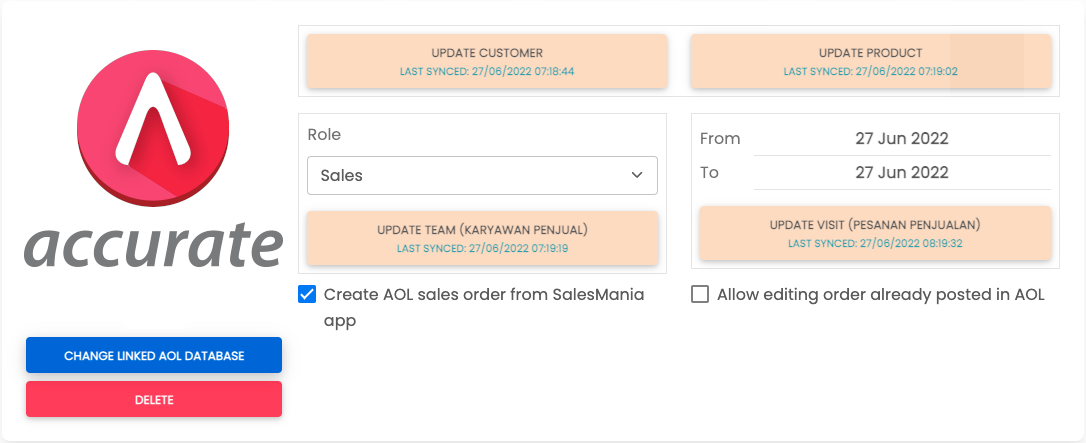Click Change Linked AOL Database button

click(x=154, y=355)
